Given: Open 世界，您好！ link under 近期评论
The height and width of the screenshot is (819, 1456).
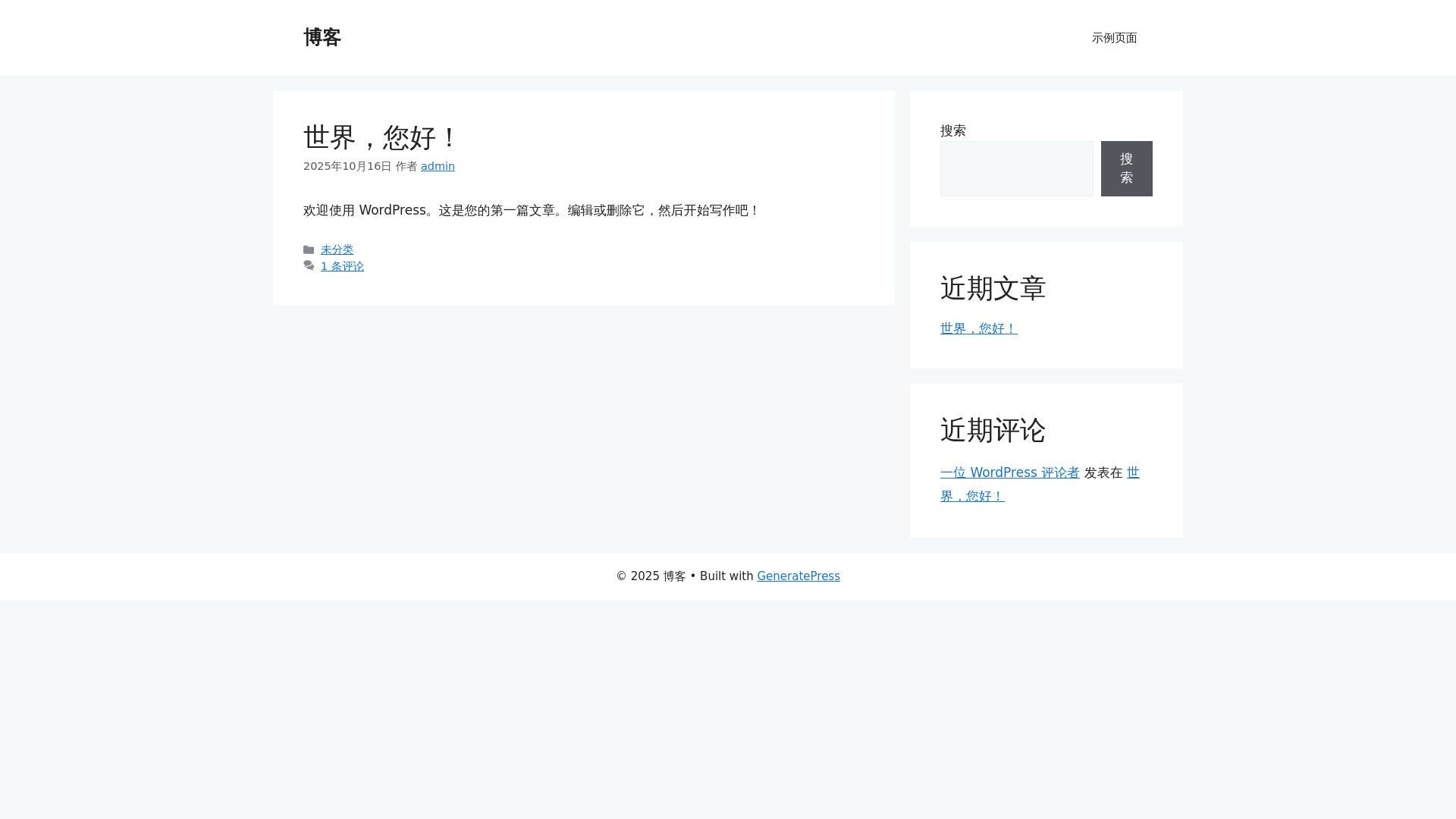Looking at the screenshot, I should (x=972, y=496).
